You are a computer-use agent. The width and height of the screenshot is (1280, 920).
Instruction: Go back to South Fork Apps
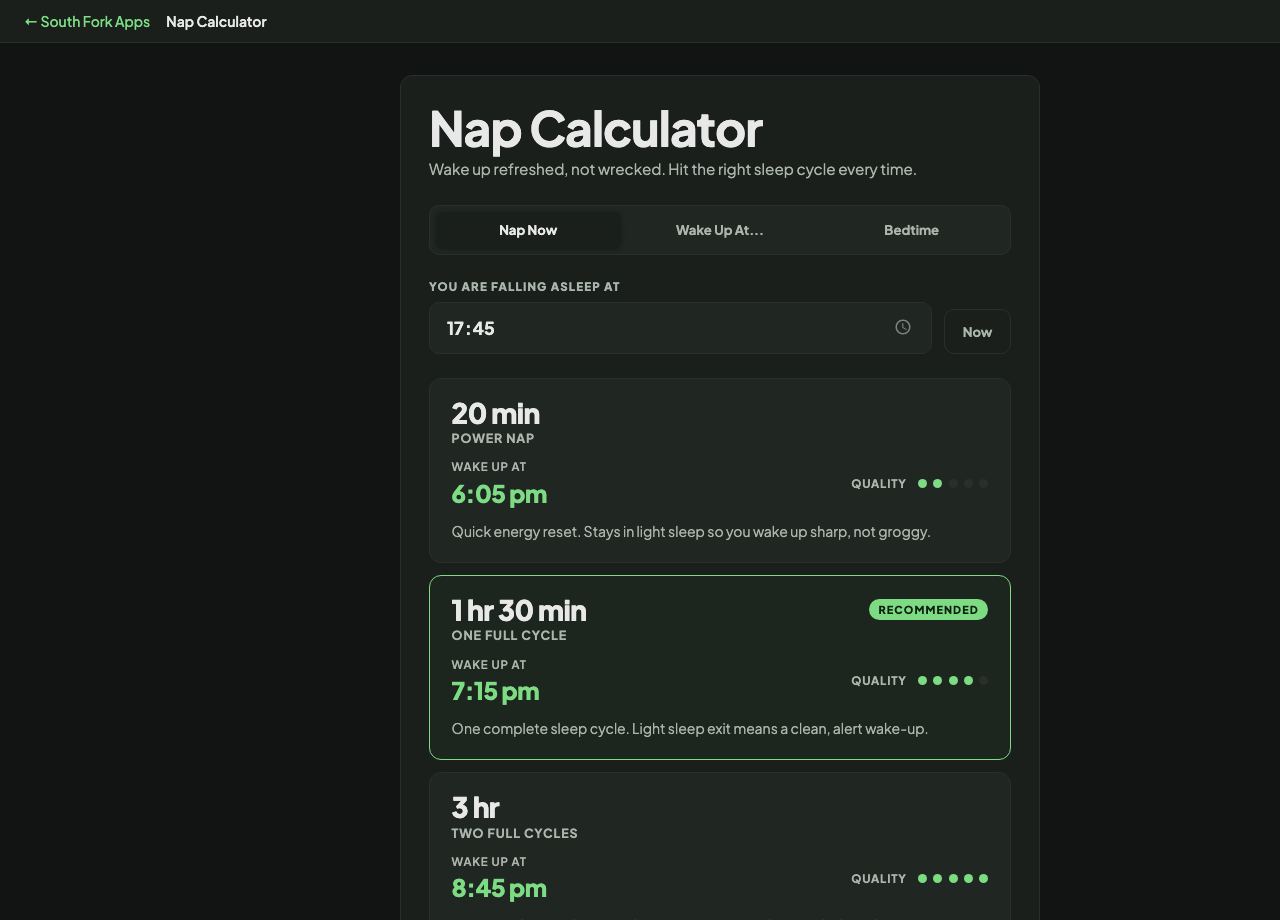point(87,21)
